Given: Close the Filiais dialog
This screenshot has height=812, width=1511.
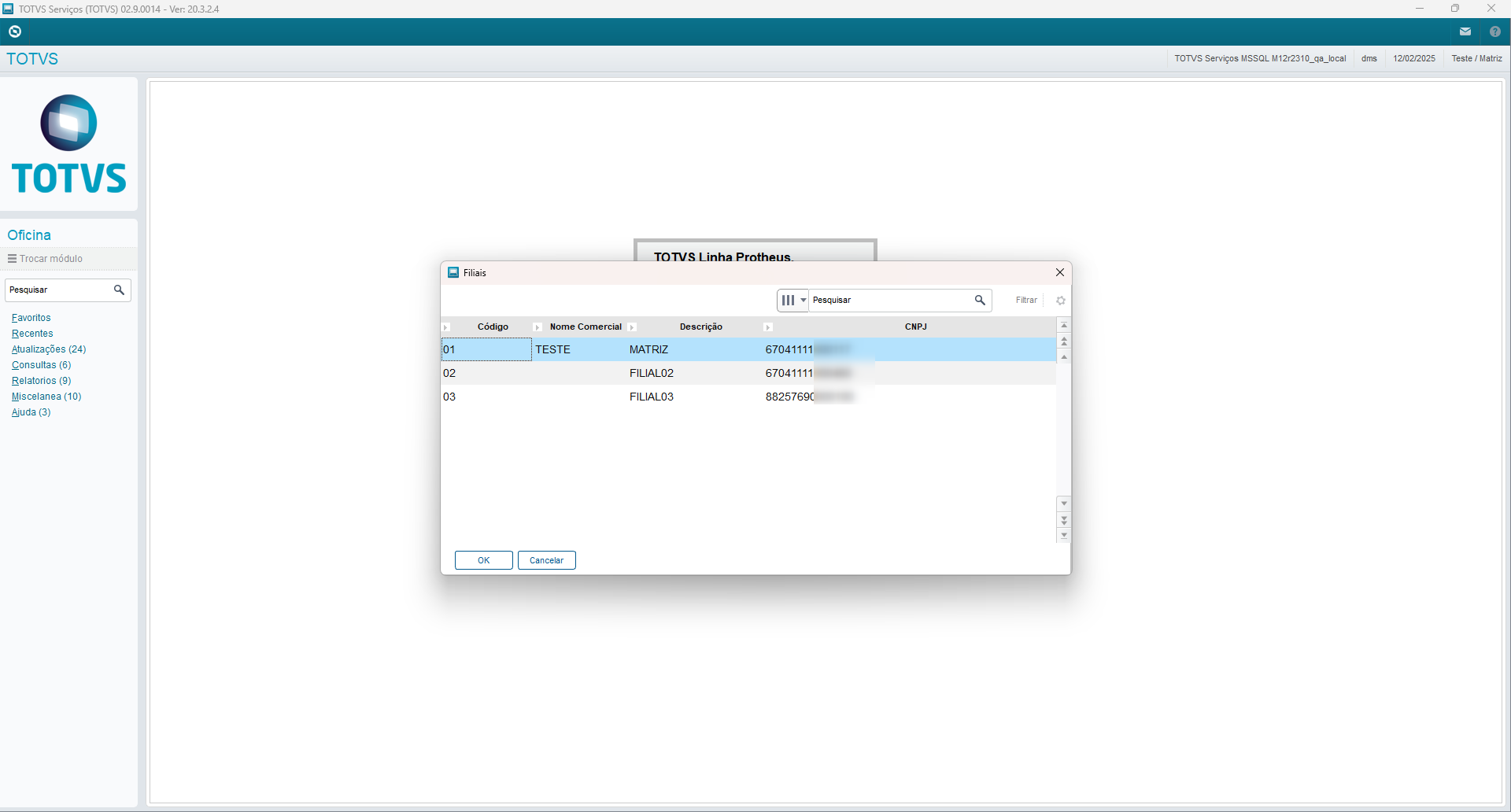Looking at the screenshot, I should tap(1060, 272).
